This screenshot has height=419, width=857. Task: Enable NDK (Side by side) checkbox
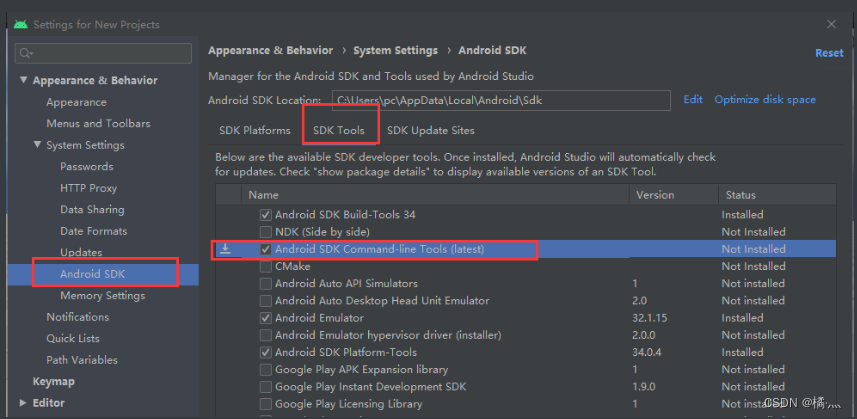tap(266, 232)
